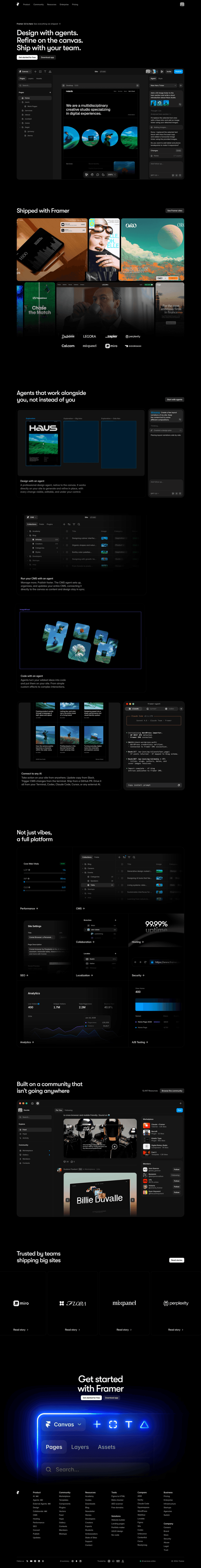This screenshot has width=201, height=1568.
Task: Click the Framer icon beside large Canvas label
Action: [48, 1424]
